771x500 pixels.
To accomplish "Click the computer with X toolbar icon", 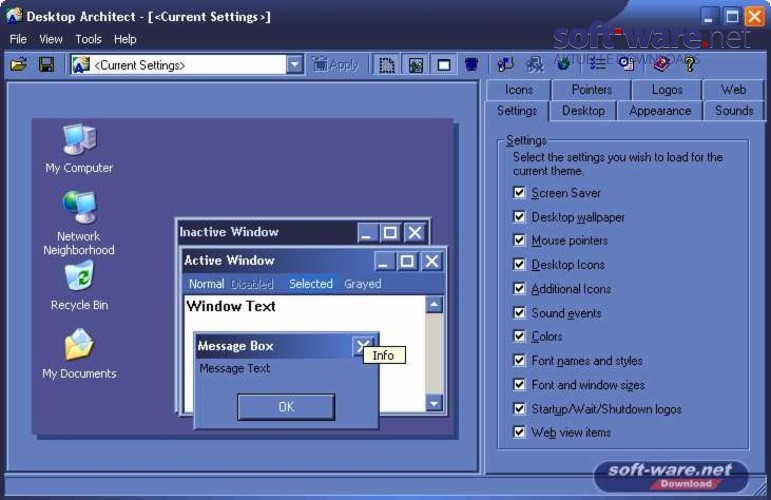I will coord(534,64).
